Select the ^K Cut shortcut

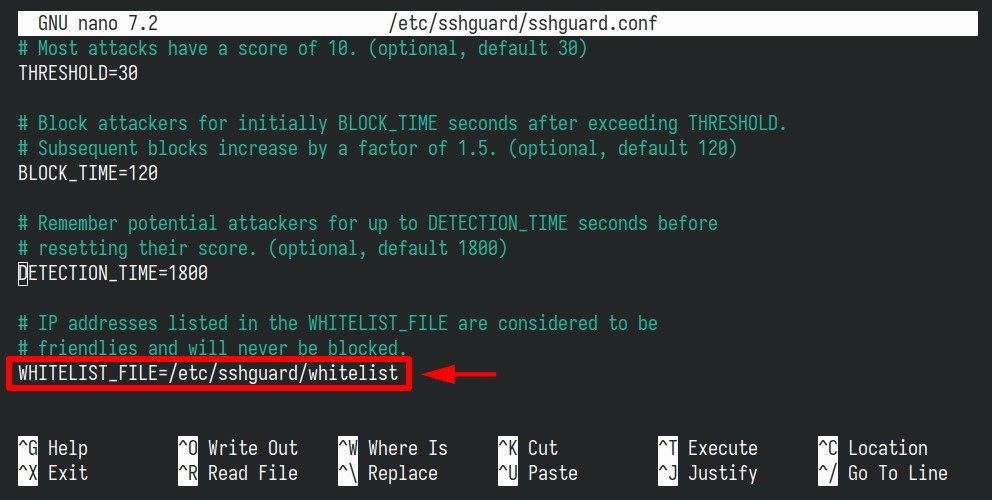[x=528, y=448]
